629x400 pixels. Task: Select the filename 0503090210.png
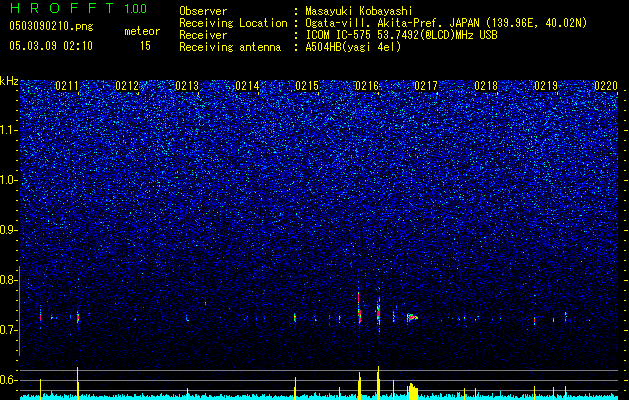click(x=51, y=26)
